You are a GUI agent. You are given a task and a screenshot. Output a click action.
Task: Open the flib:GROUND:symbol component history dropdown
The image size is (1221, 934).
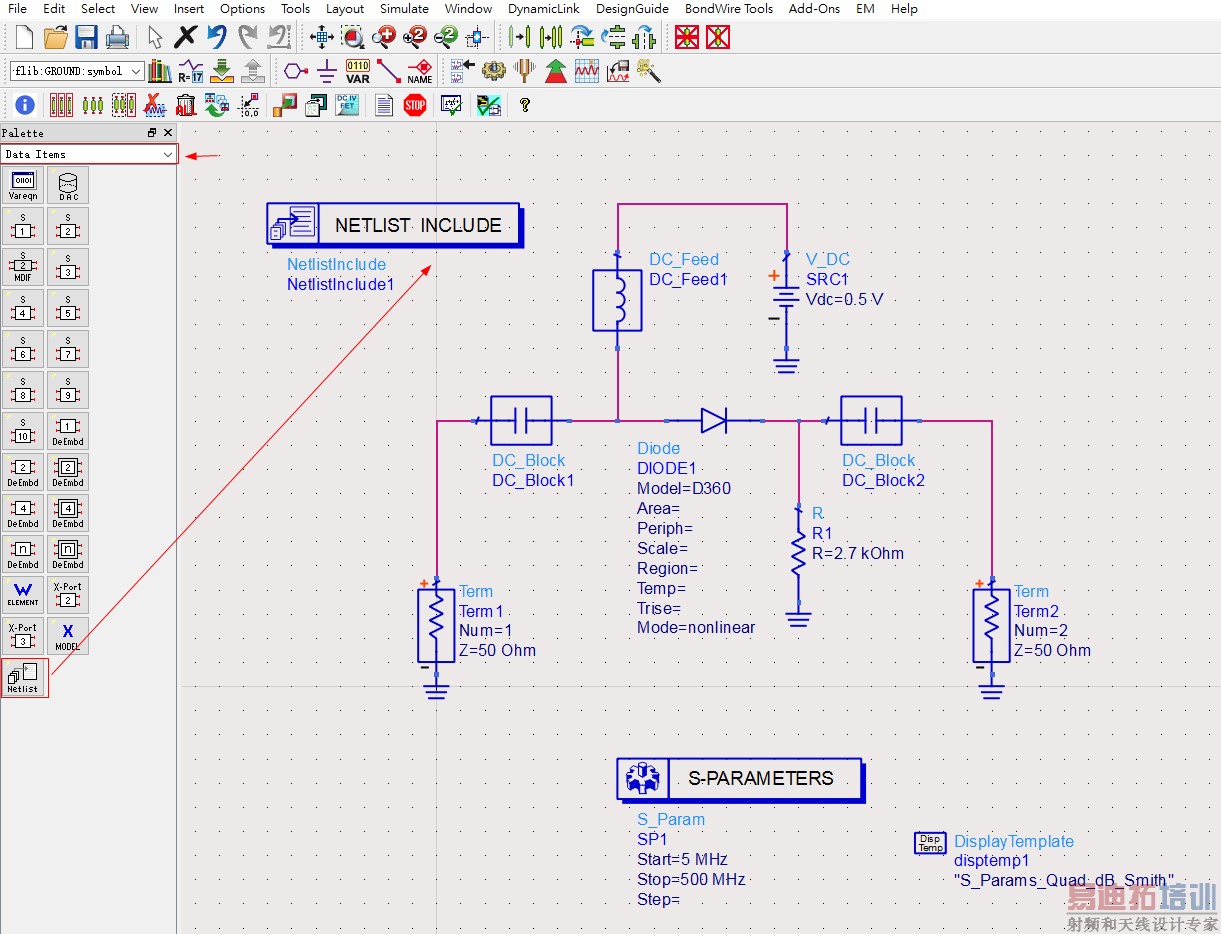136,71
